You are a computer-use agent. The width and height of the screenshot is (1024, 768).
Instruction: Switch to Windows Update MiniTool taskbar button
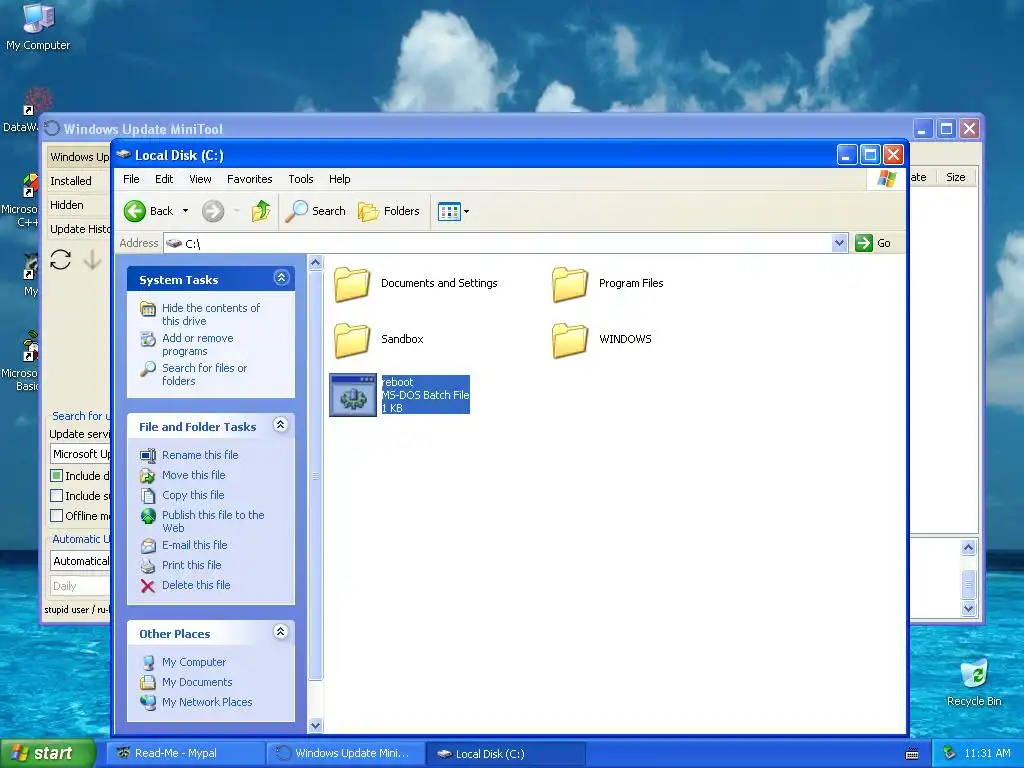point(347,754)
